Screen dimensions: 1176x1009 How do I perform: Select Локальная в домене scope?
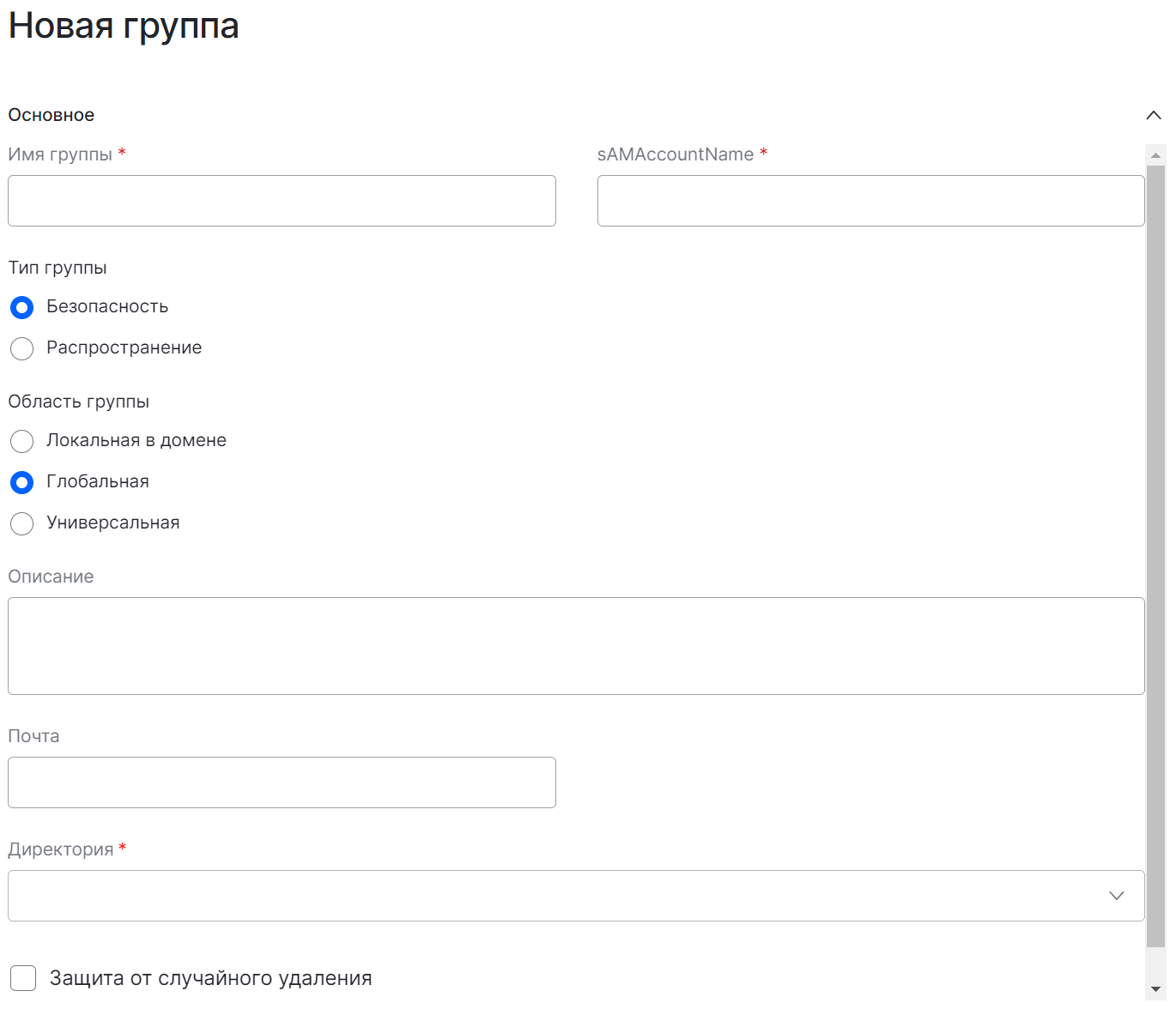22,441
